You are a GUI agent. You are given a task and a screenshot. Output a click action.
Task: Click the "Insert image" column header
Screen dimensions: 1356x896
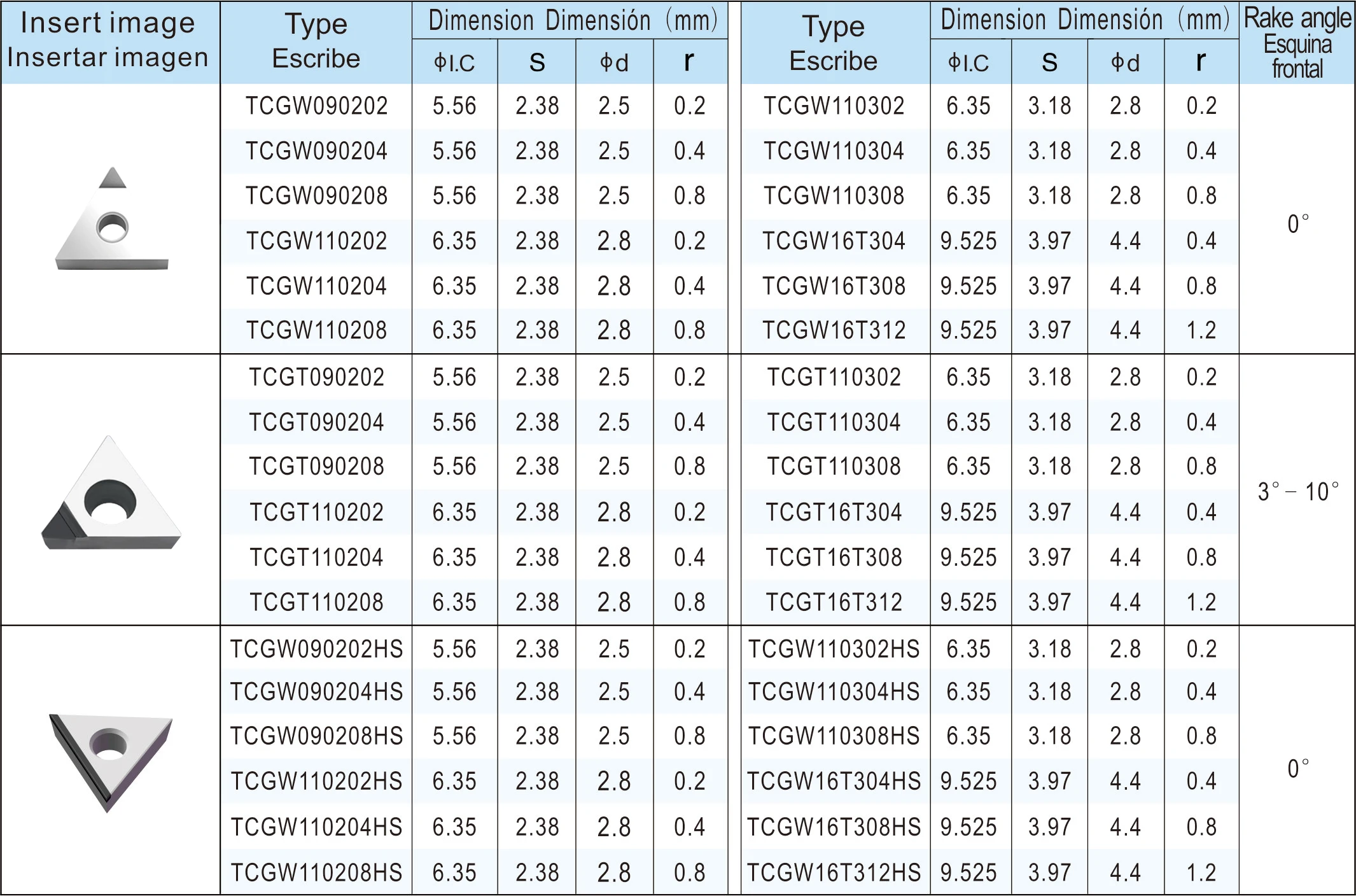pos(108,40)
